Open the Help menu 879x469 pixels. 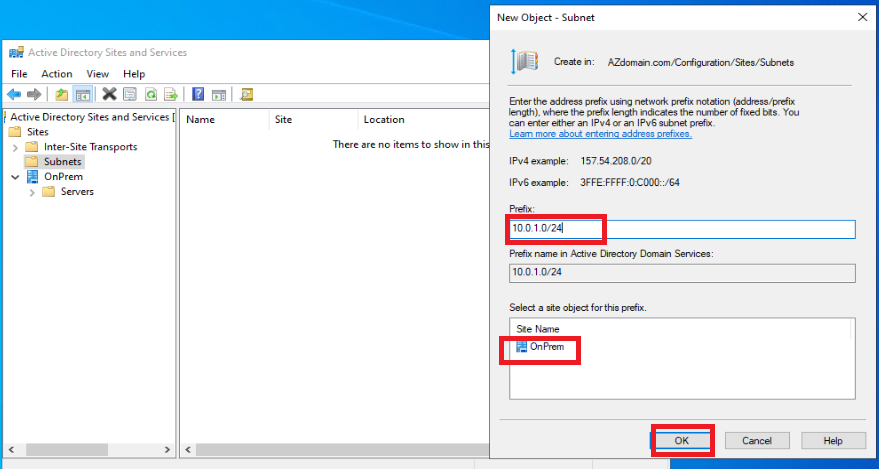[134, 74]
